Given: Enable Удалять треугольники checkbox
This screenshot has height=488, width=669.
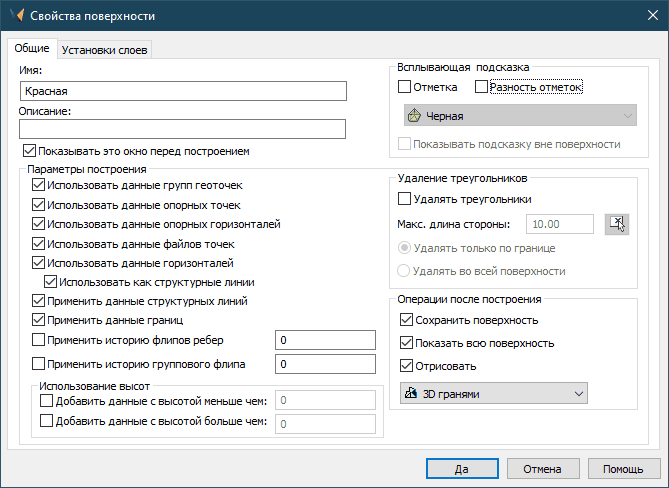Looking at the screenshot, I should (x=405, y=199).
